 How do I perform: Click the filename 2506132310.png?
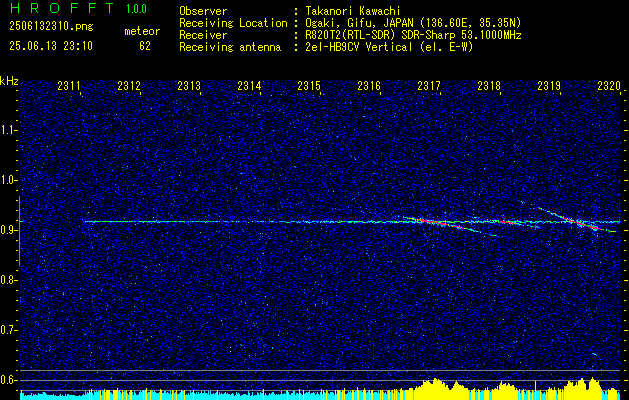point(51,26)
